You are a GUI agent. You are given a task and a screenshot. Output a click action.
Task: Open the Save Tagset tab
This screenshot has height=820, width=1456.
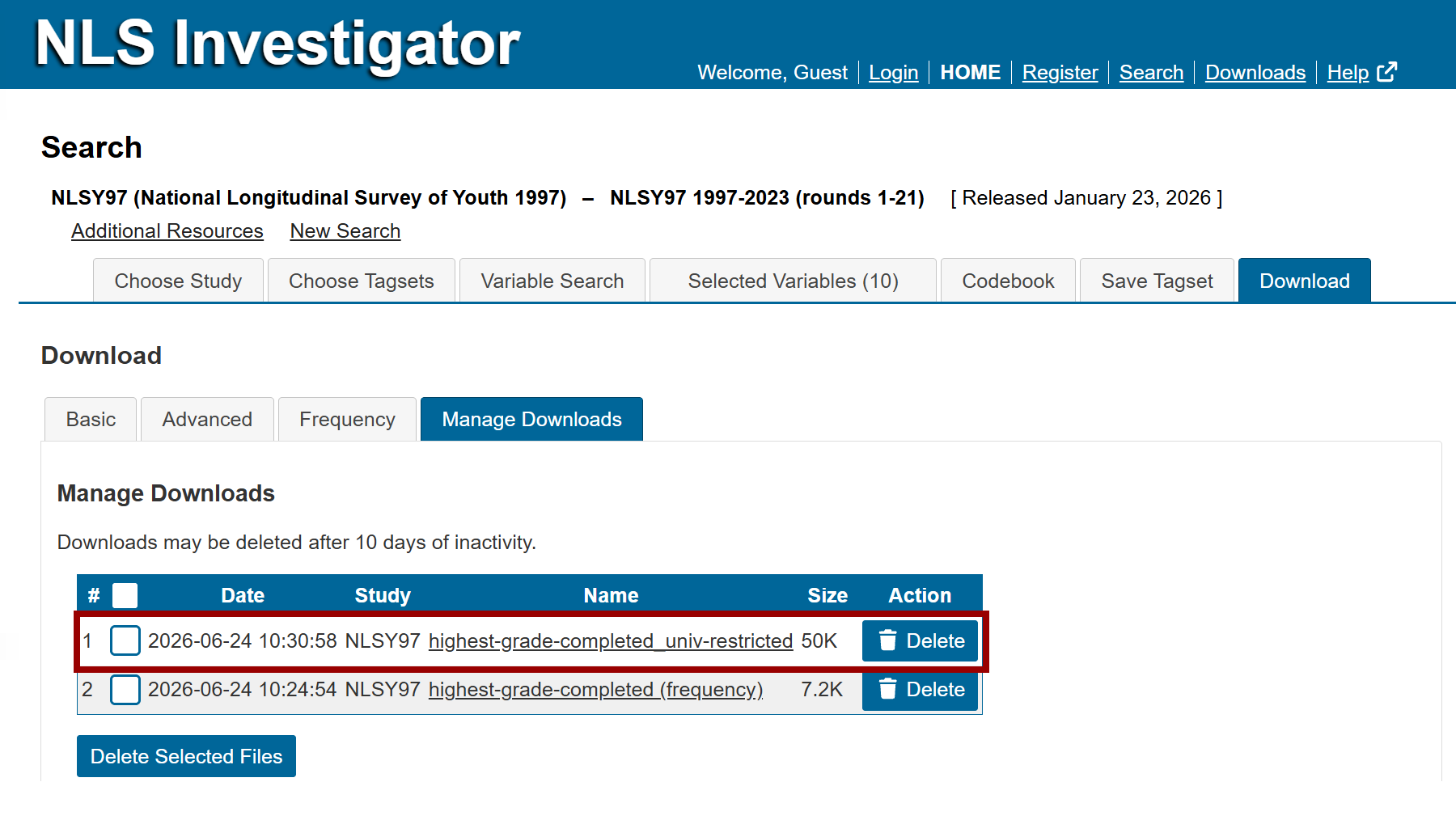[x=1157, y=281]
